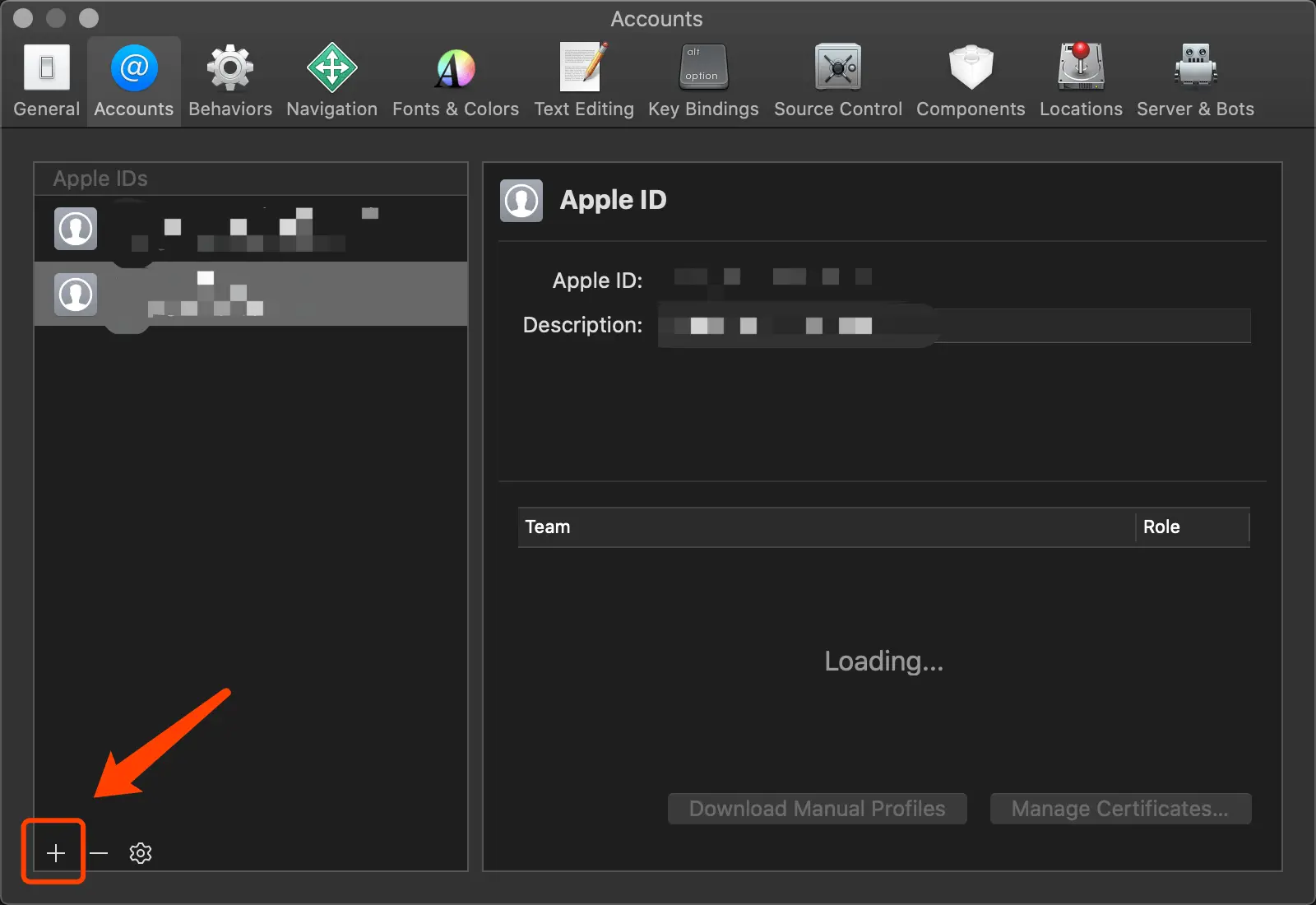Viewport: 1316px width, 905px height.
Task: Click the Apple ID heading text
Action: coord(614,200)
